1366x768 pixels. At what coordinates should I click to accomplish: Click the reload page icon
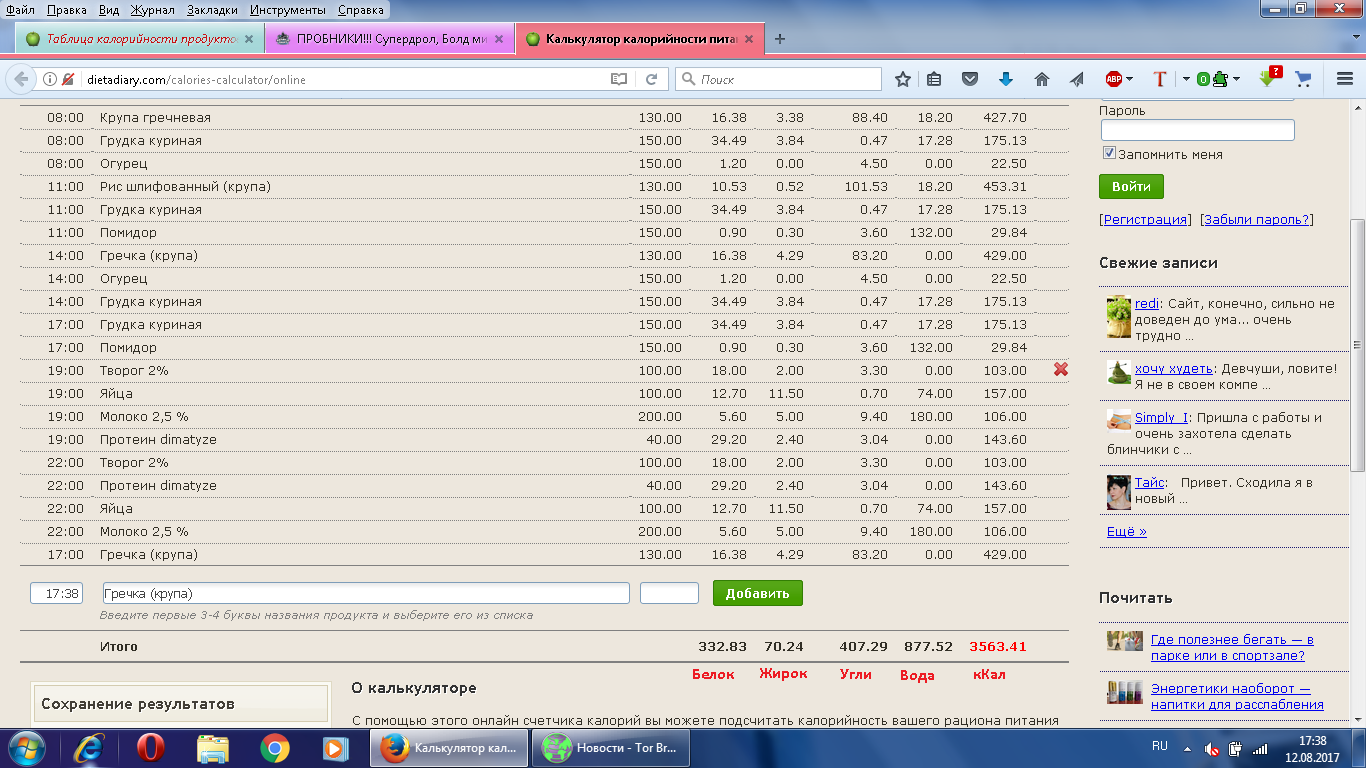click(x=651, y=79)
